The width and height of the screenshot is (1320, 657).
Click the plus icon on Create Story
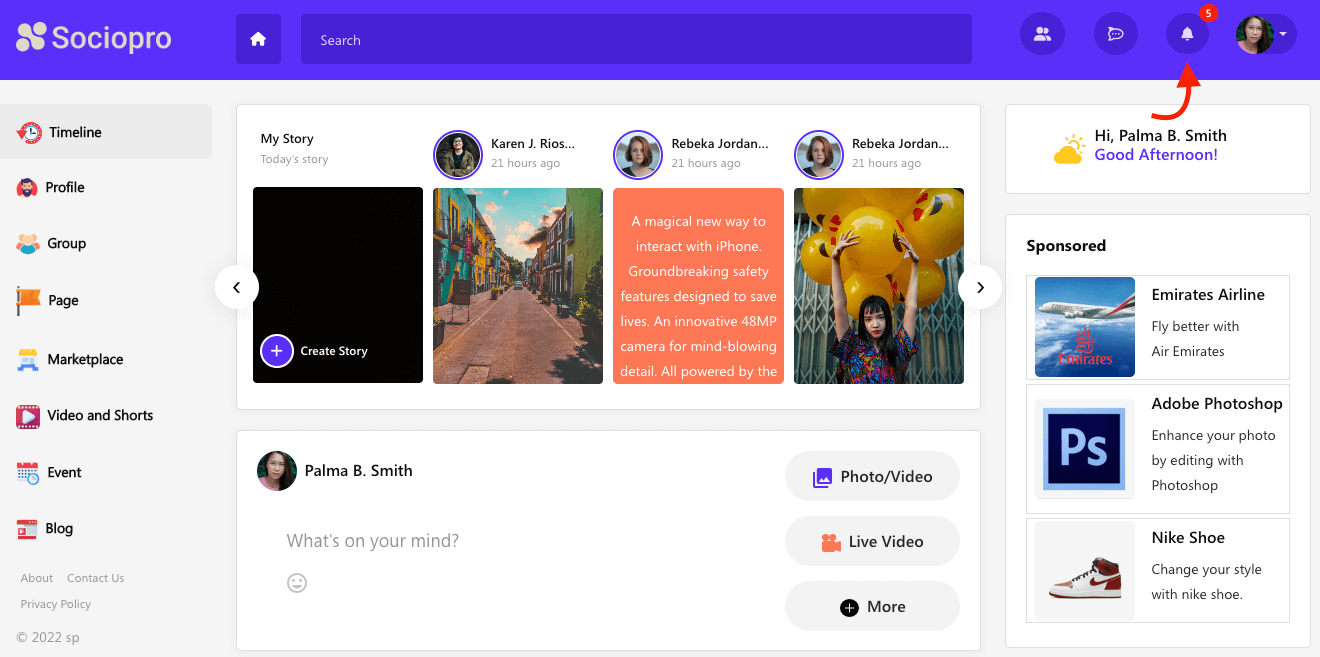point(277,351)
